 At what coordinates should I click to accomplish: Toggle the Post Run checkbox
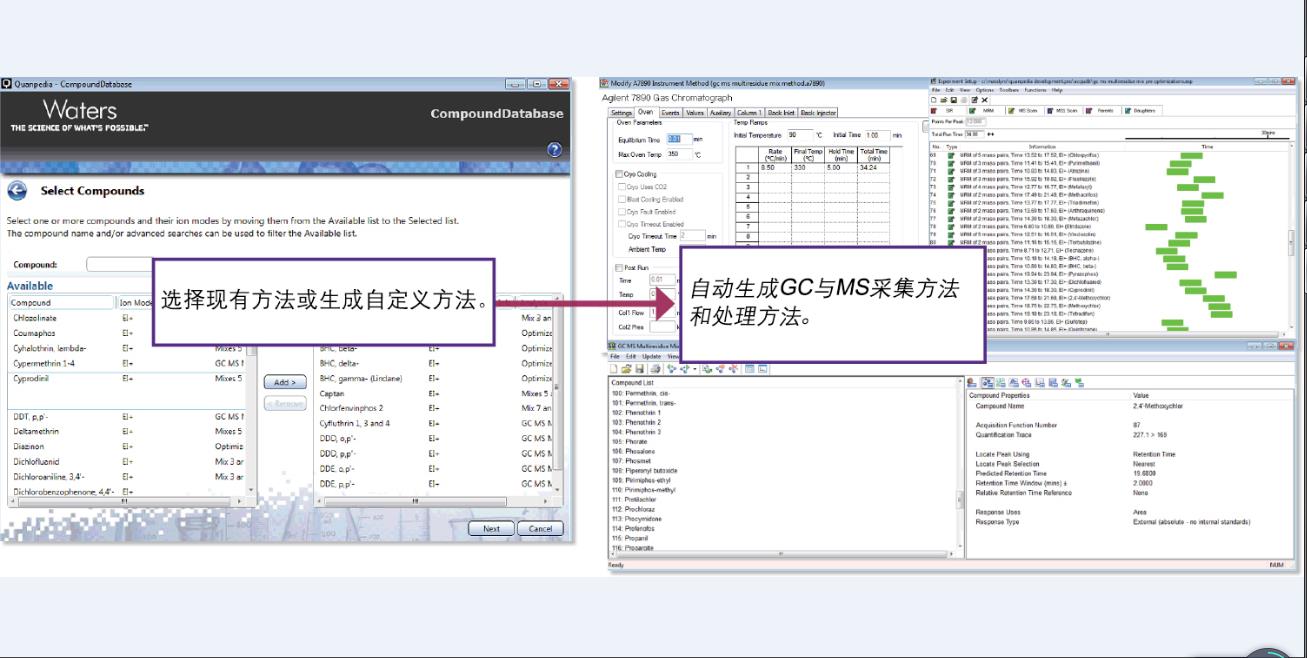coord(619,268)
